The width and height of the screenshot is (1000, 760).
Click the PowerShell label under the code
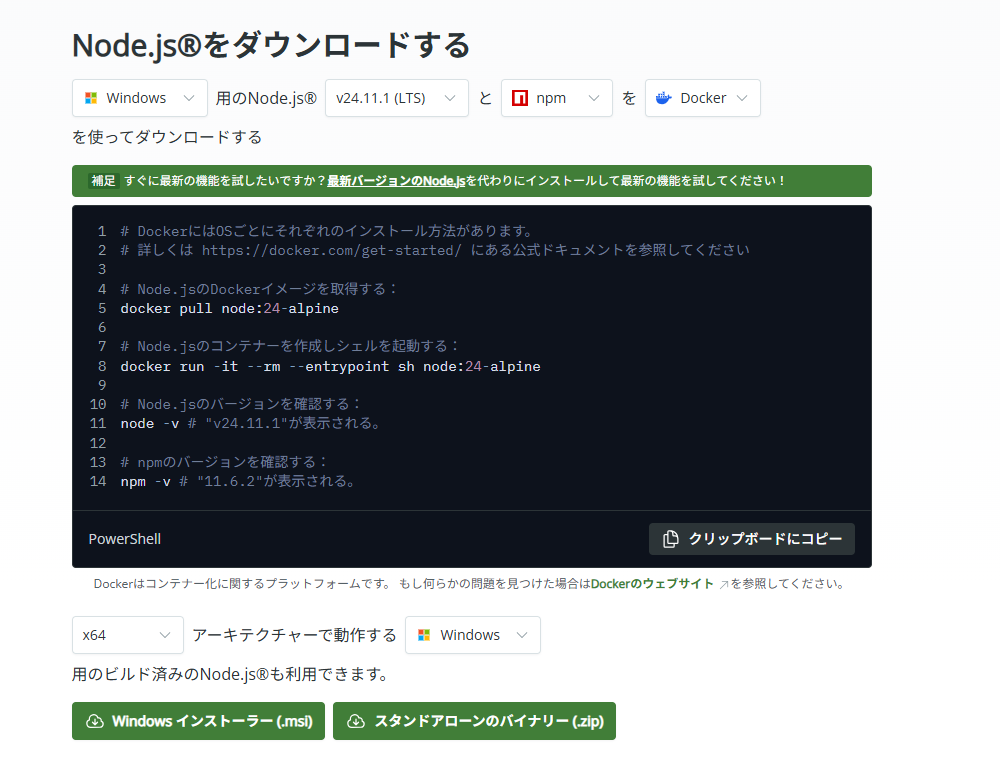point(124,539)
